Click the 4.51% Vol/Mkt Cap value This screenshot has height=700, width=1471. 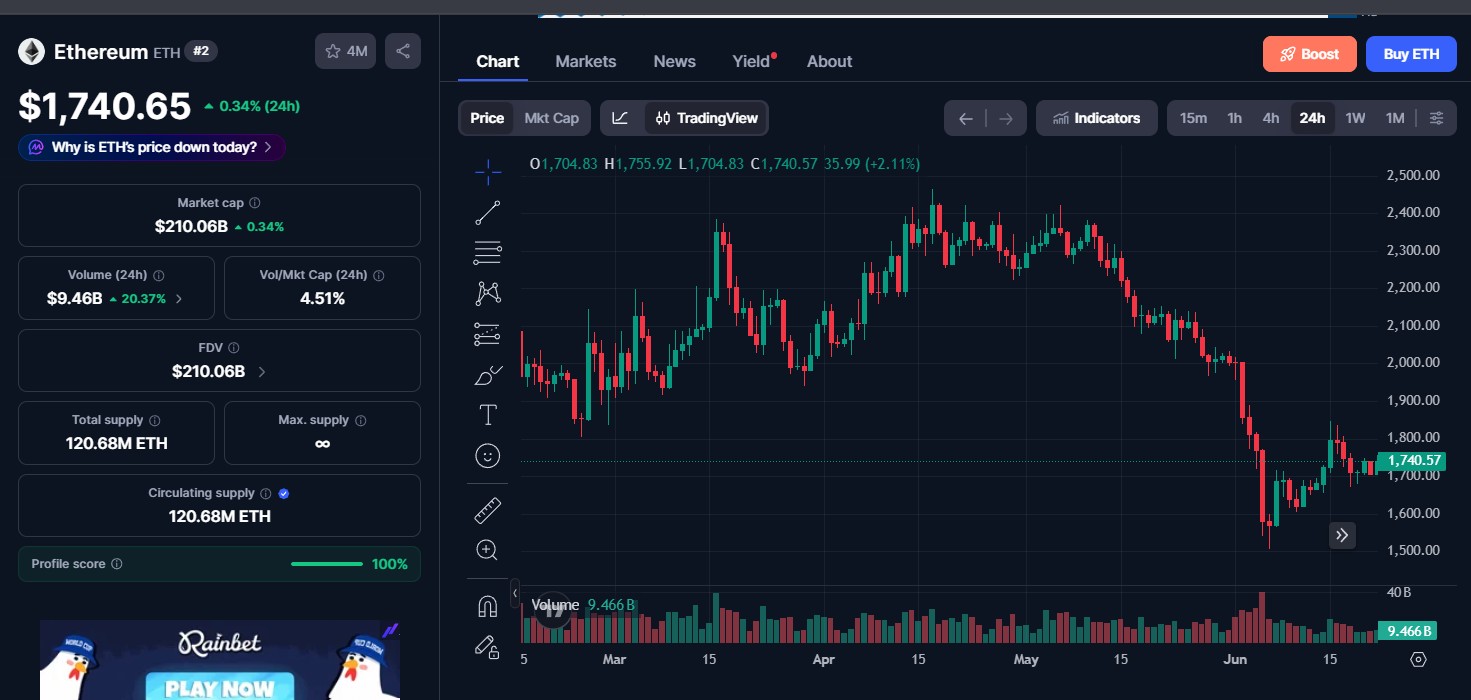point(322,298)
